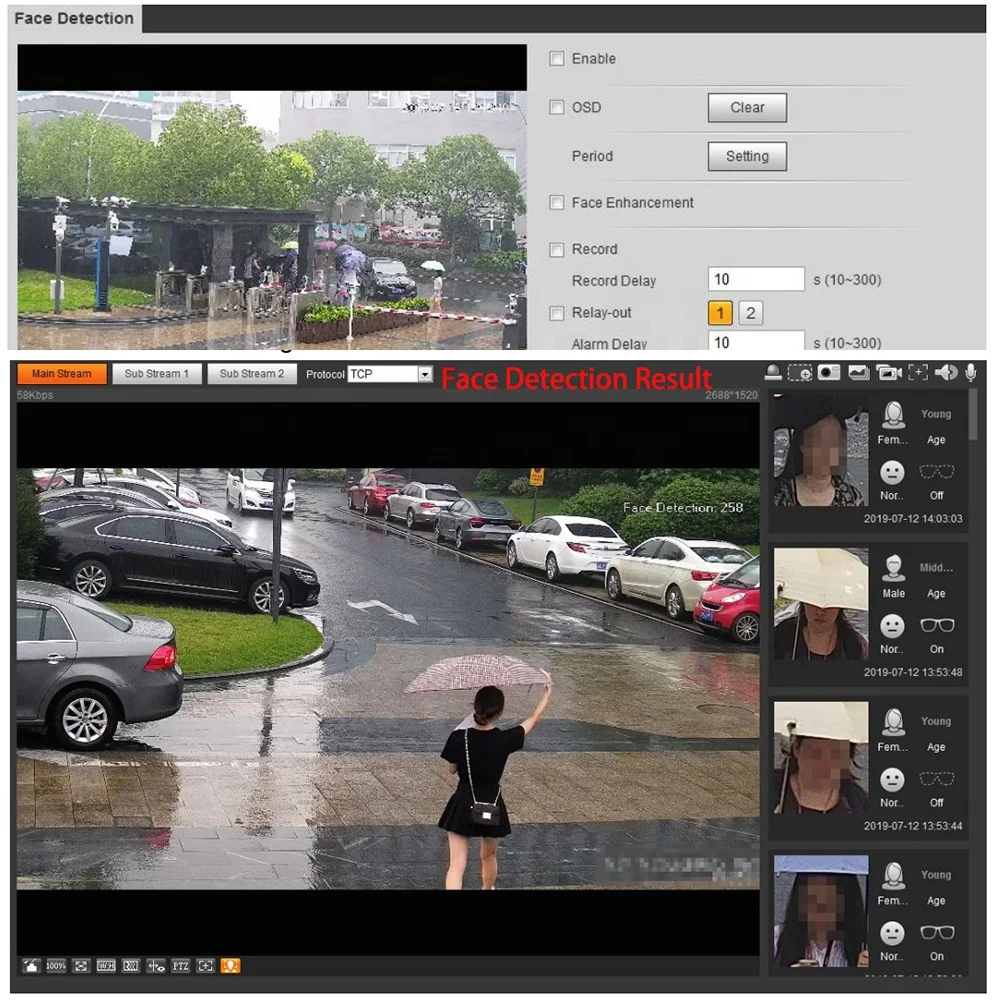Start local recording with the video camera icon
The height and width of the screenshot is (1000, 1000).
pyautogui.click(x=889, y=373)
